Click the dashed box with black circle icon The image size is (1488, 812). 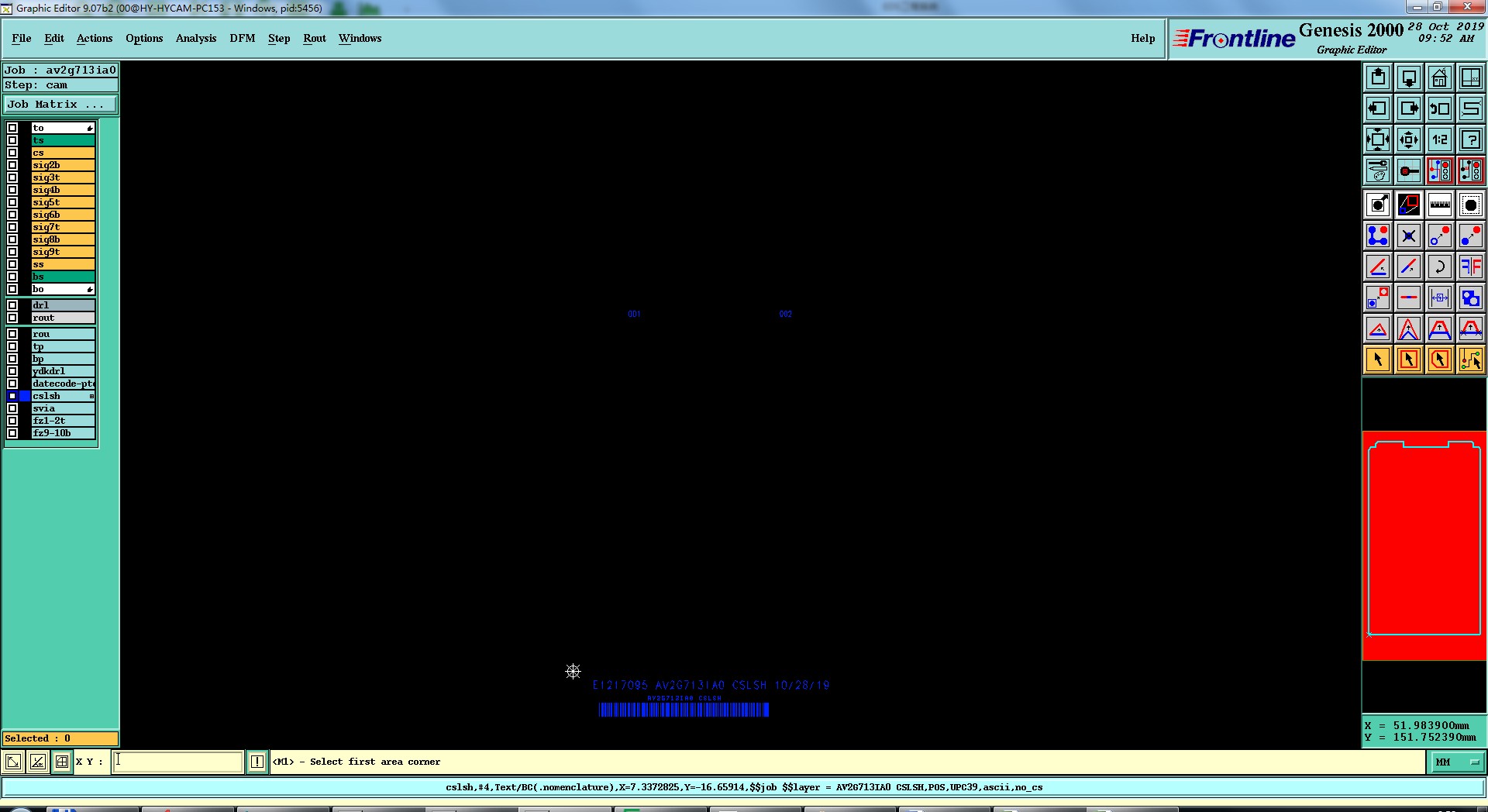[1471, 205]
